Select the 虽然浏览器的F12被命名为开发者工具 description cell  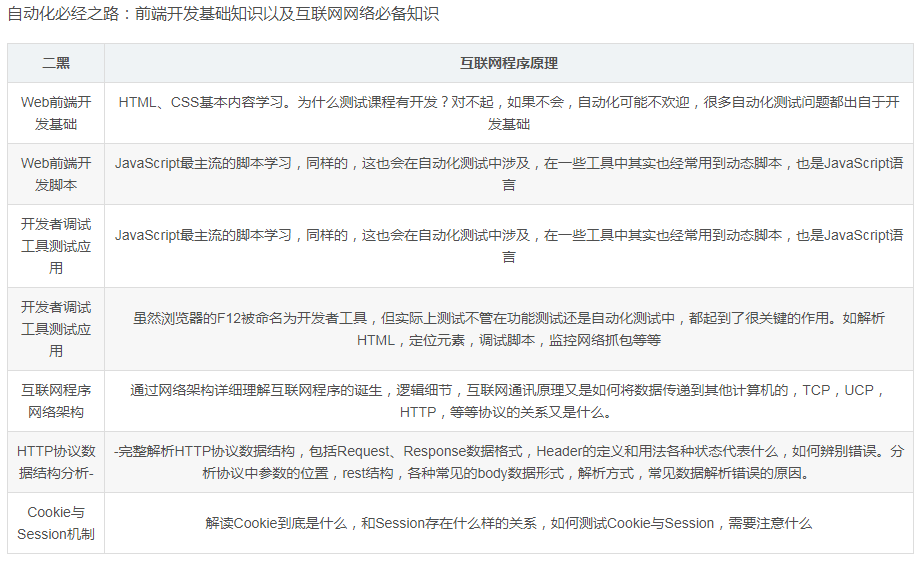[x=509, y=329]
